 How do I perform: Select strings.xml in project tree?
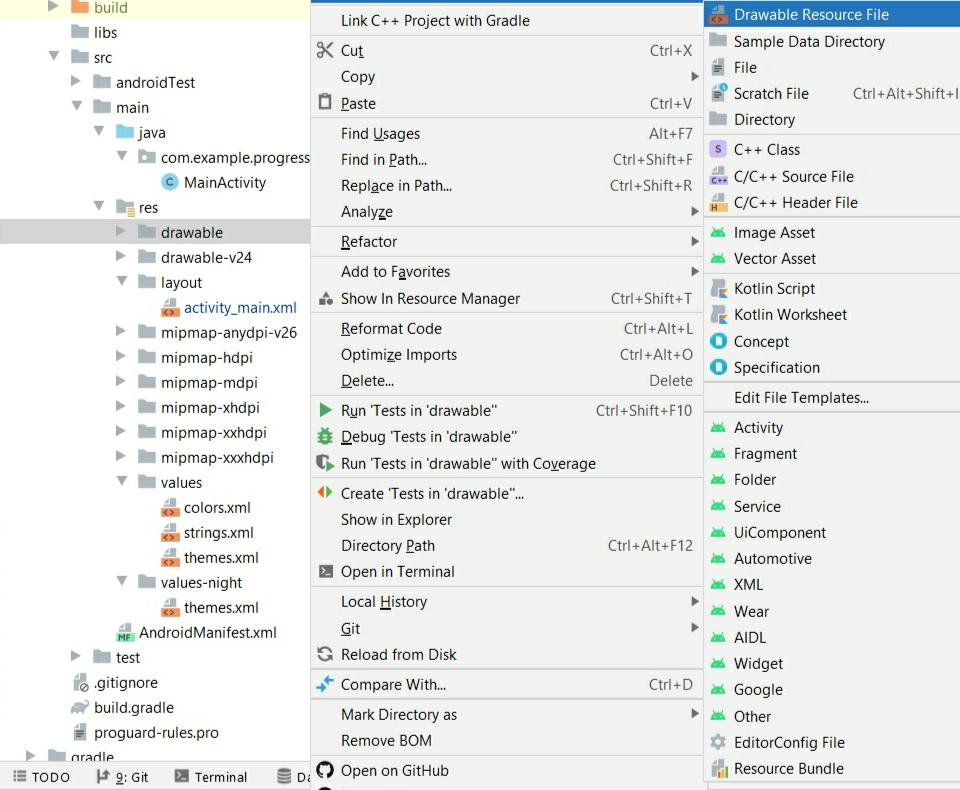(x=219, y=533)
